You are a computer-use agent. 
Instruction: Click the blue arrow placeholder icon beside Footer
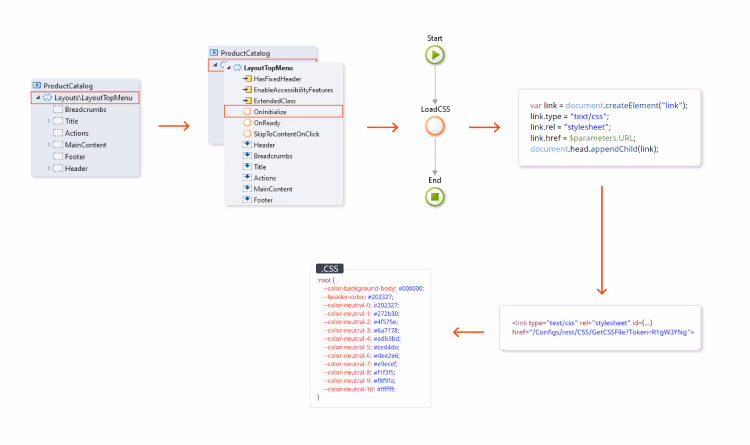(247, 200)
